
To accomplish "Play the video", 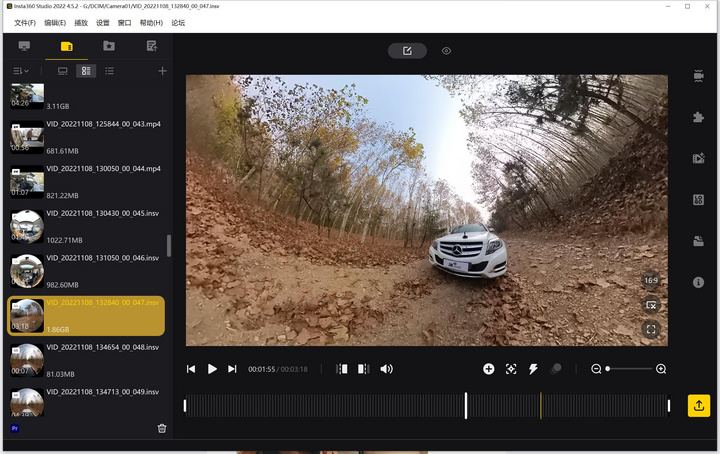I will [212, 369].
